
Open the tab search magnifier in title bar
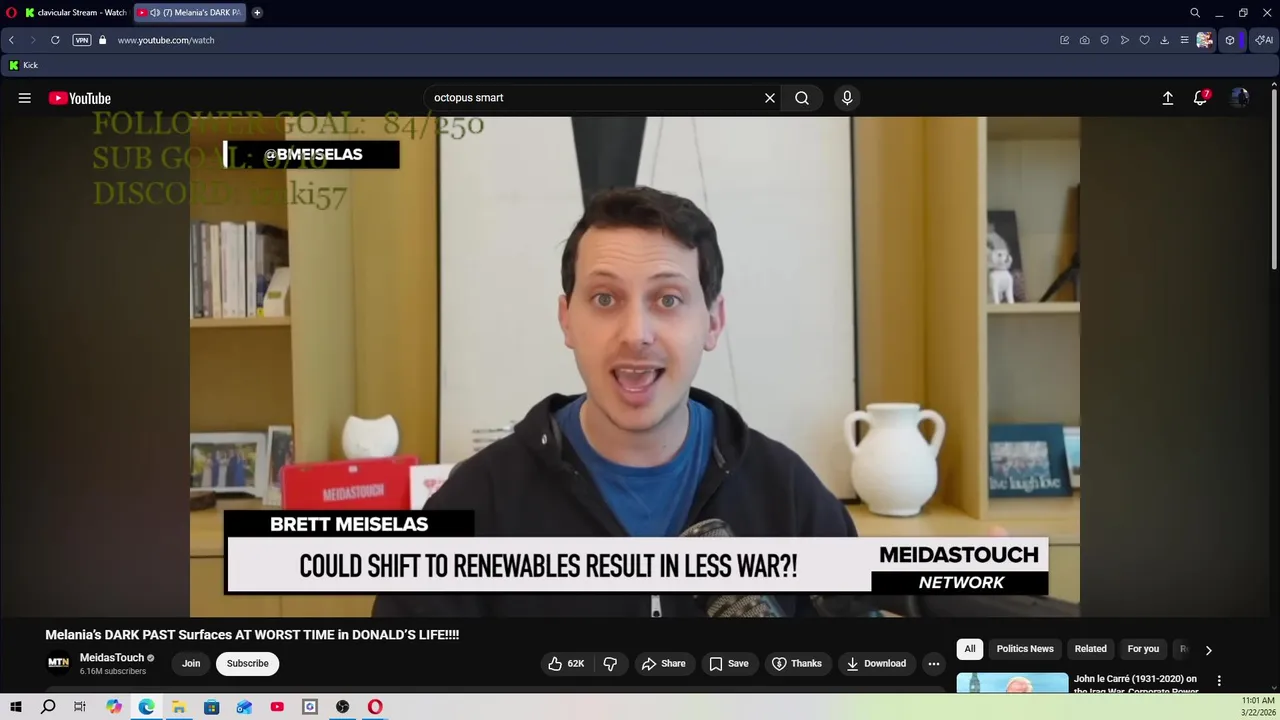(1195, 13)
